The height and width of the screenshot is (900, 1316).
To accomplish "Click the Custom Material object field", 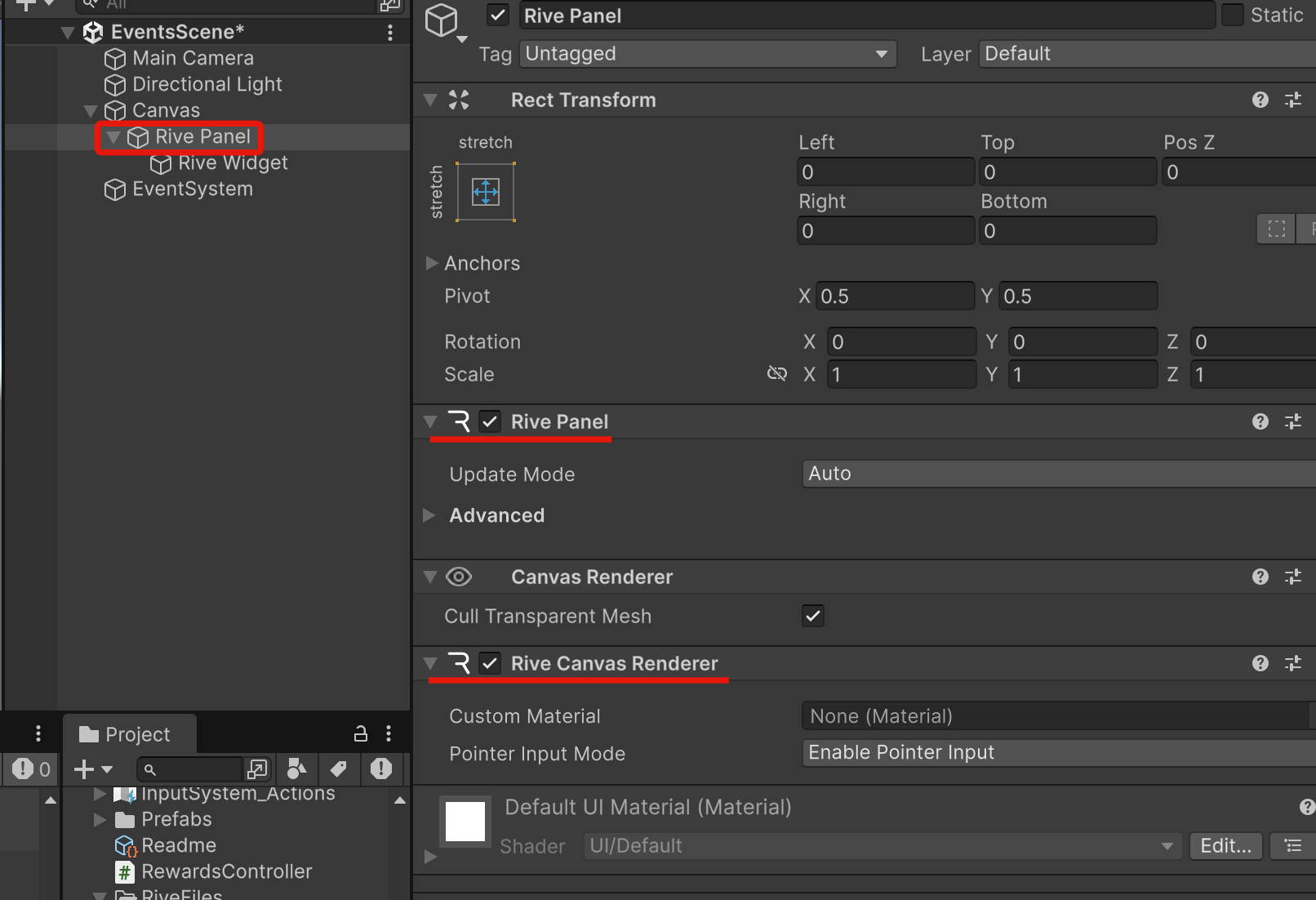I will coord(1059,716).
